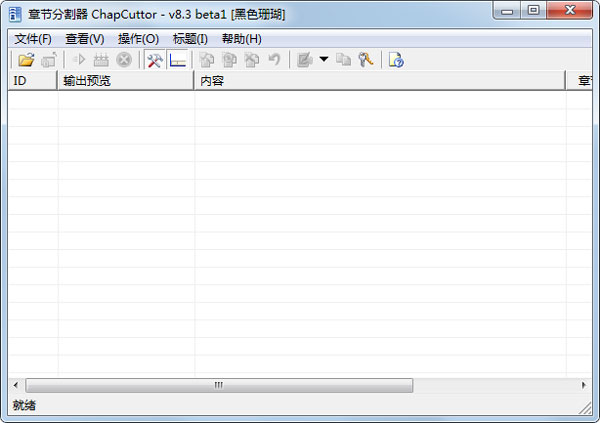
Task: Click the second grayed page export icon
Action: [230, 60]
